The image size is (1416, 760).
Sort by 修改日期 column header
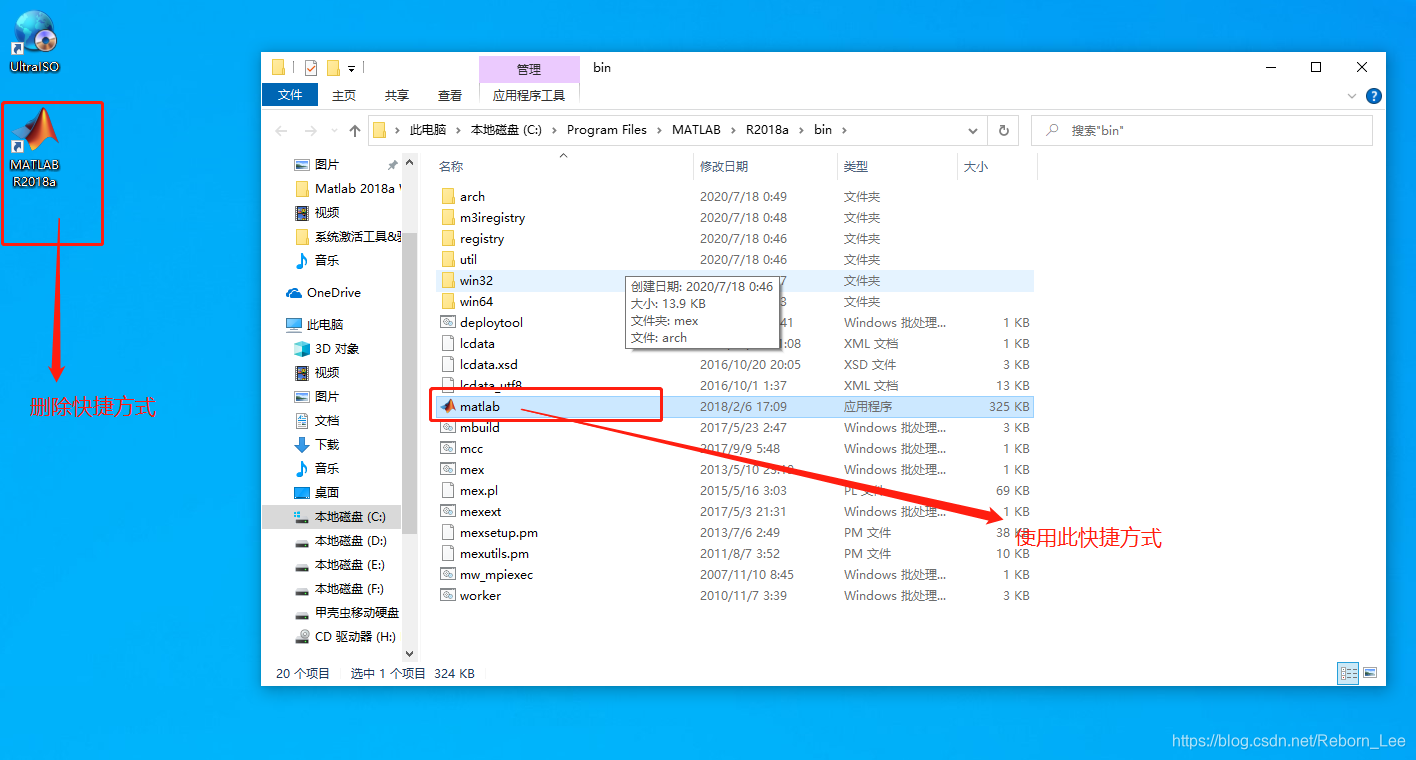765,167
